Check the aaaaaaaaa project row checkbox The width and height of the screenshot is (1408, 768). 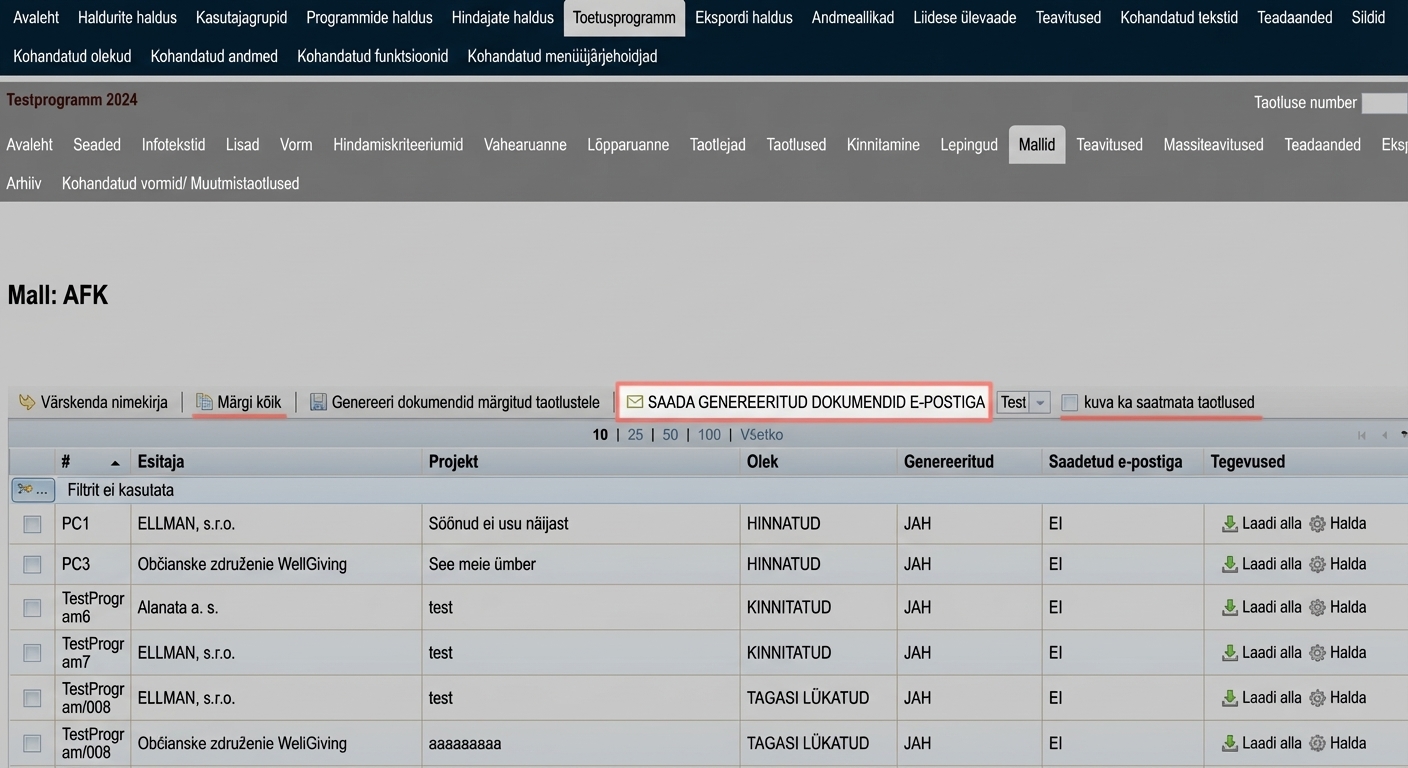[32, 744]
